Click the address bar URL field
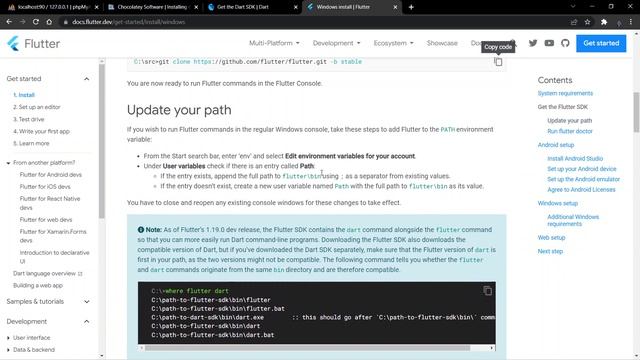Screen dimensions: 640x360 point(314,22)
